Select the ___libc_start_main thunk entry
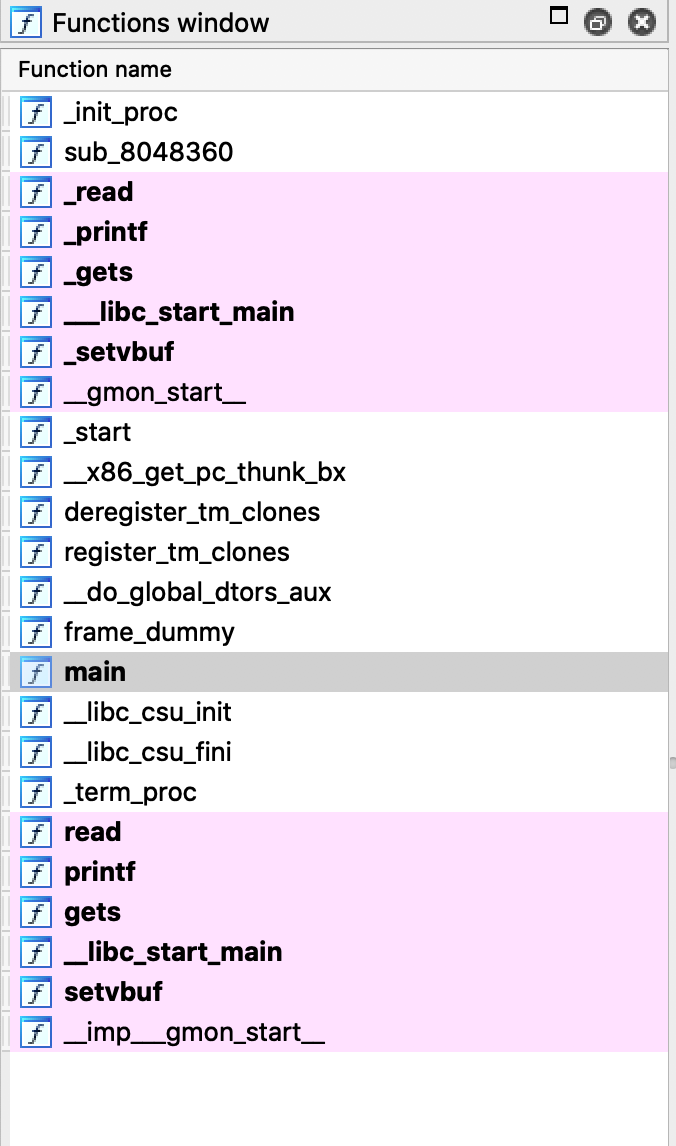Image resolution: width=676 pixels, height=1146 pixels. [339, 312]
